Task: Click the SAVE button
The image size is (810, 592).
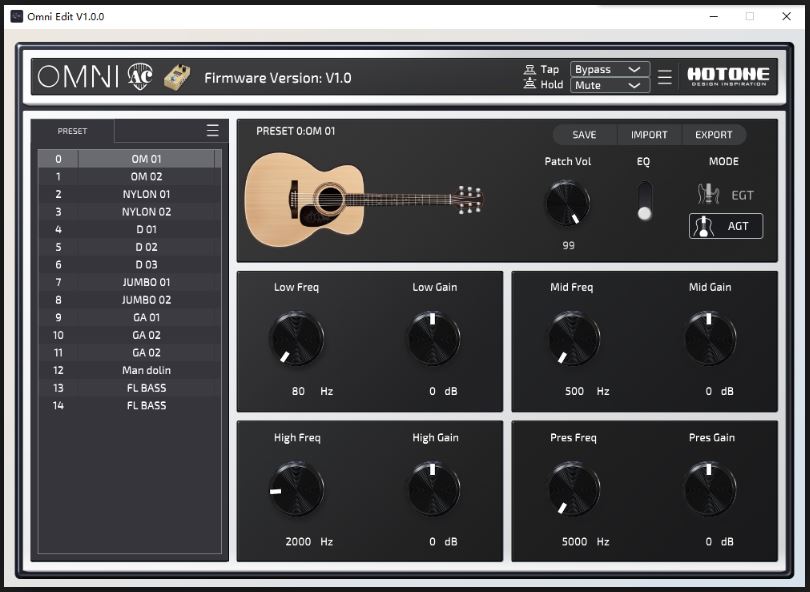Action: click(x=583, y=134)
